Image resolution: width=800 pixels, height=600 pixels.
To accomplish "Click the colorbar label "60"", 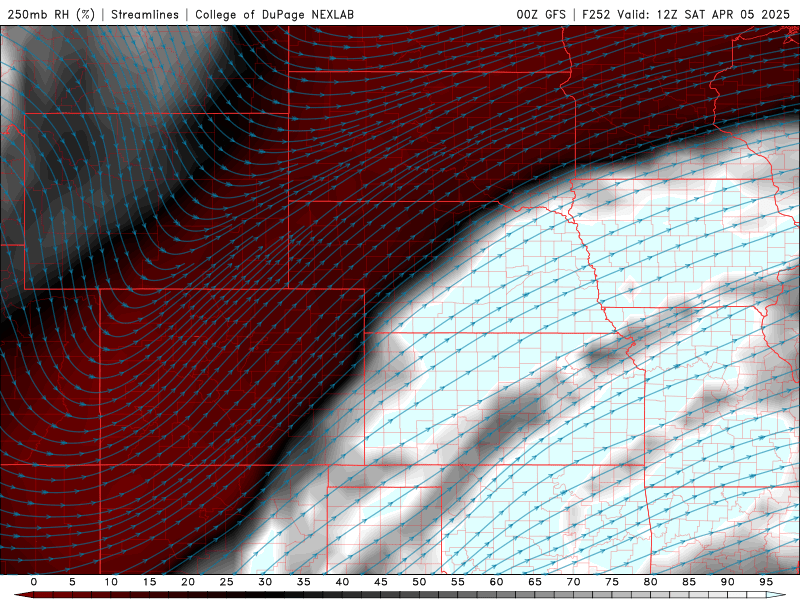I will tap(496, 582).
